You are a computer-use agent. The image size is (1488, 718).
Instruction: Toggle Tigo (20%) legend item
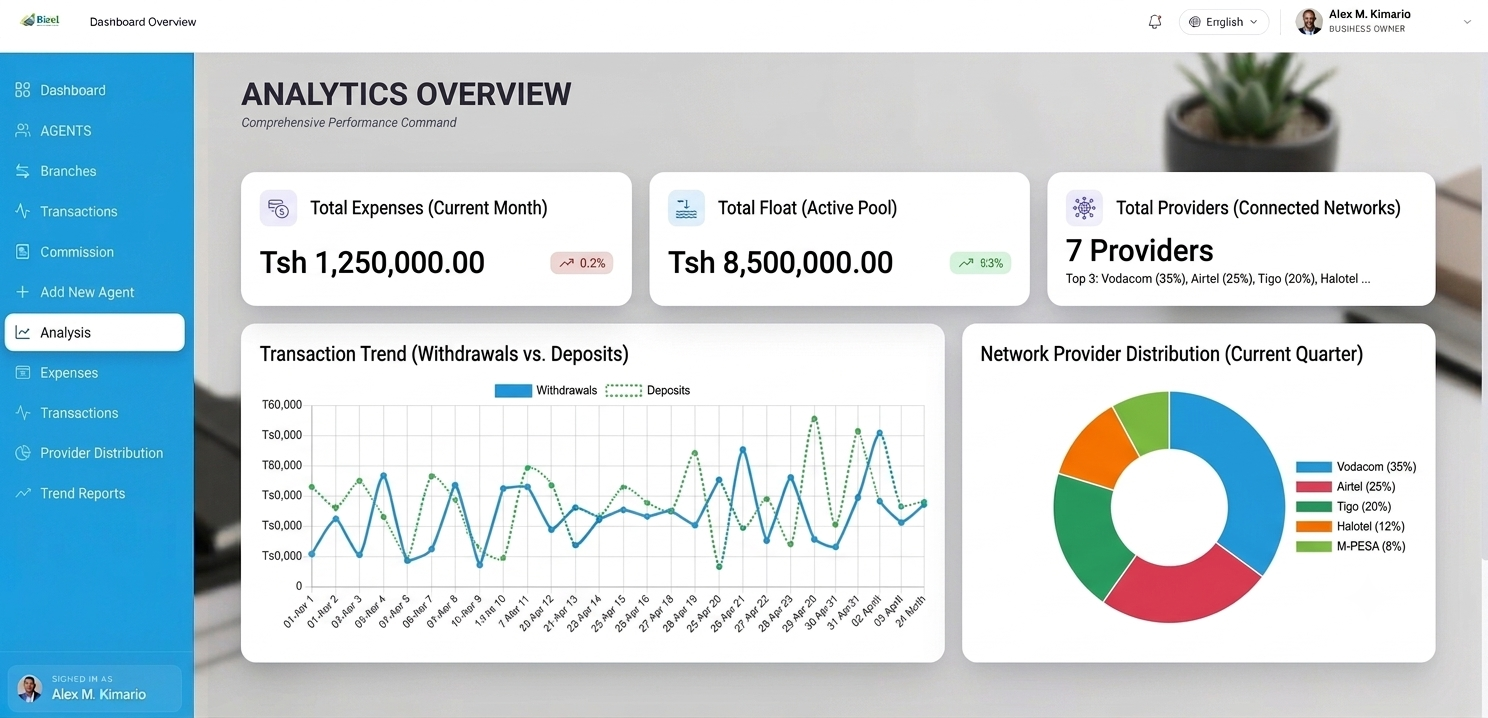coord(1343,507)
